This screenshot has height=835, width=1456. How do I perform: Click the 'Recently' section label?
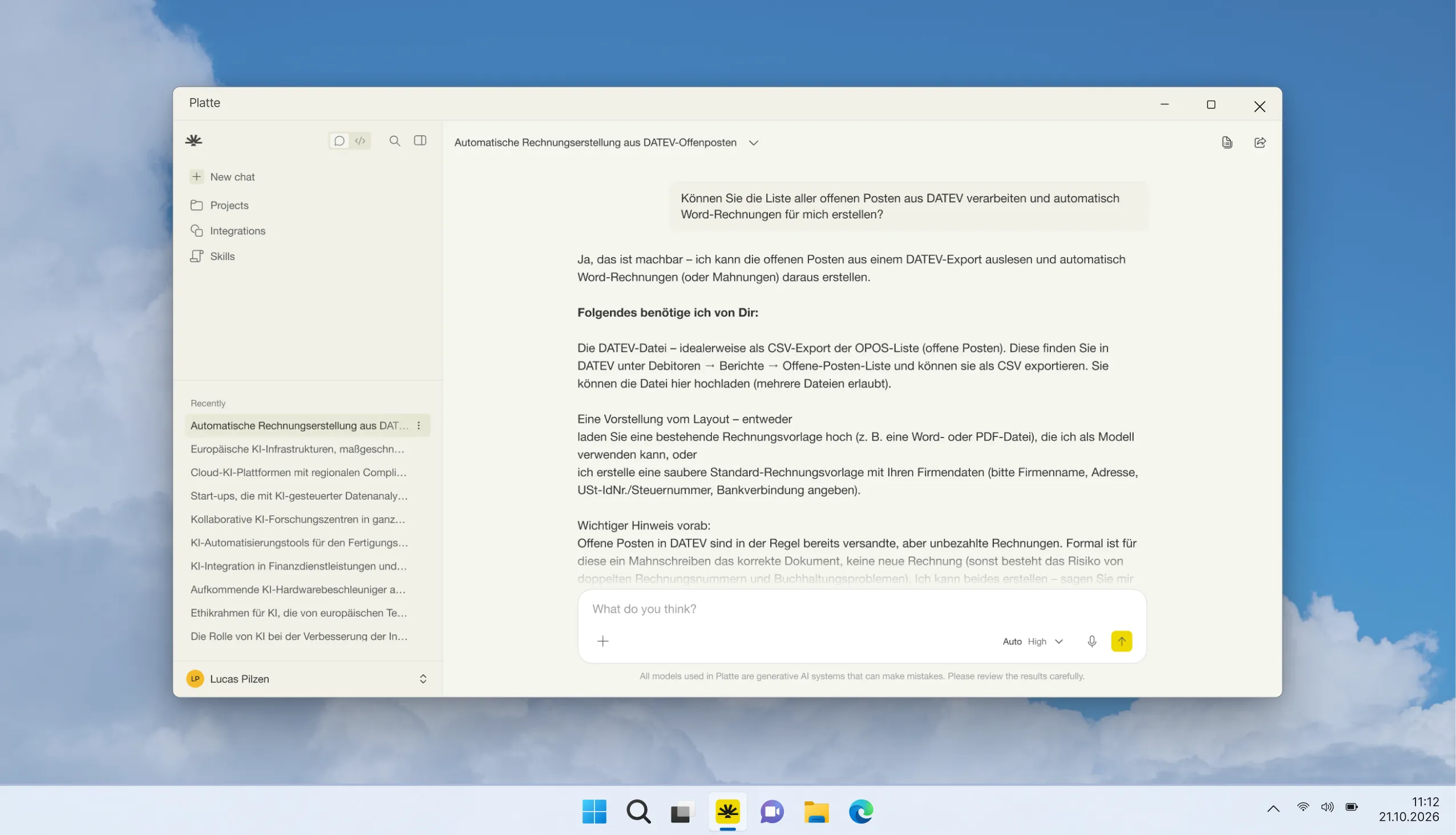(x=208, y=404)
